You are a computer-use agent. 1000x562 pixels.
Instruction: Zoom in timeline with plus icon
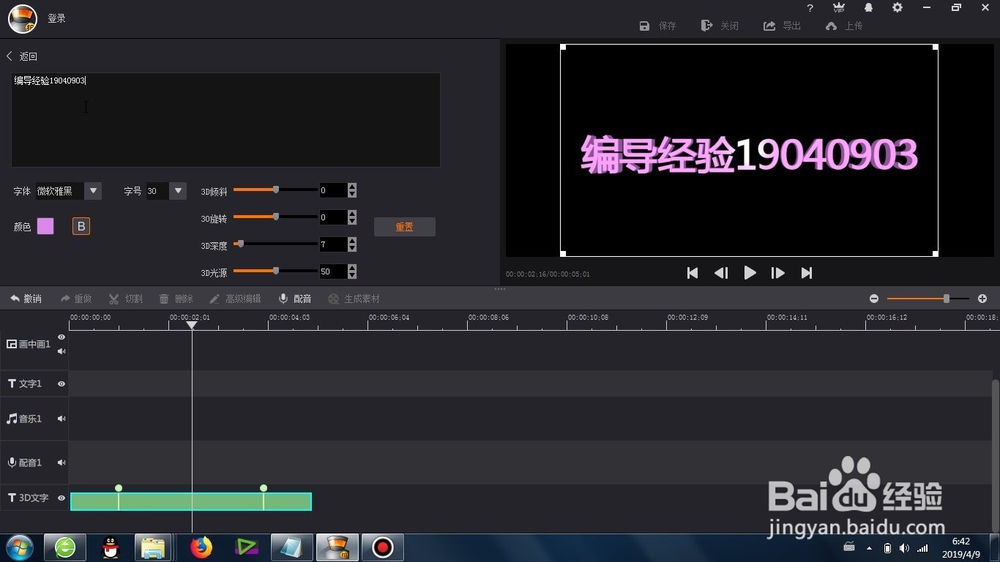(x=982, y=299)
